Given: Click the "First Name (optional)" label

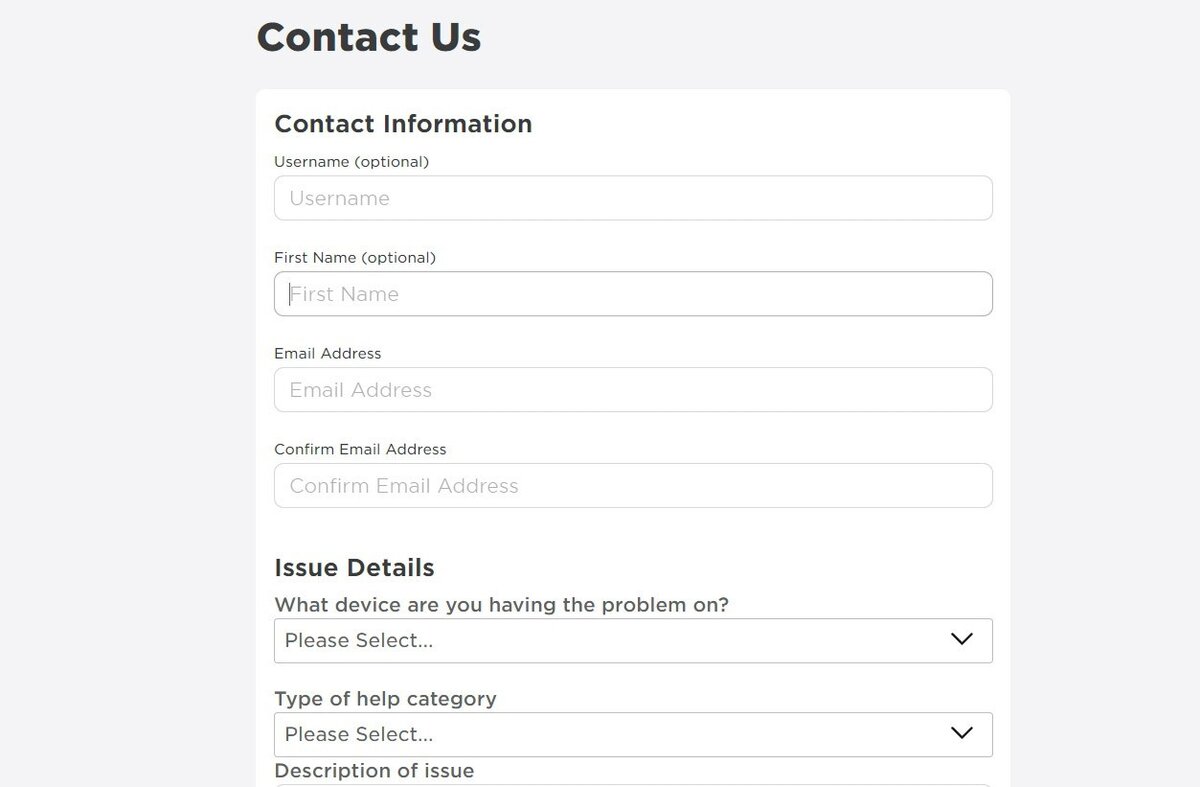Looking at the screenshot, I should click(355, 258).
